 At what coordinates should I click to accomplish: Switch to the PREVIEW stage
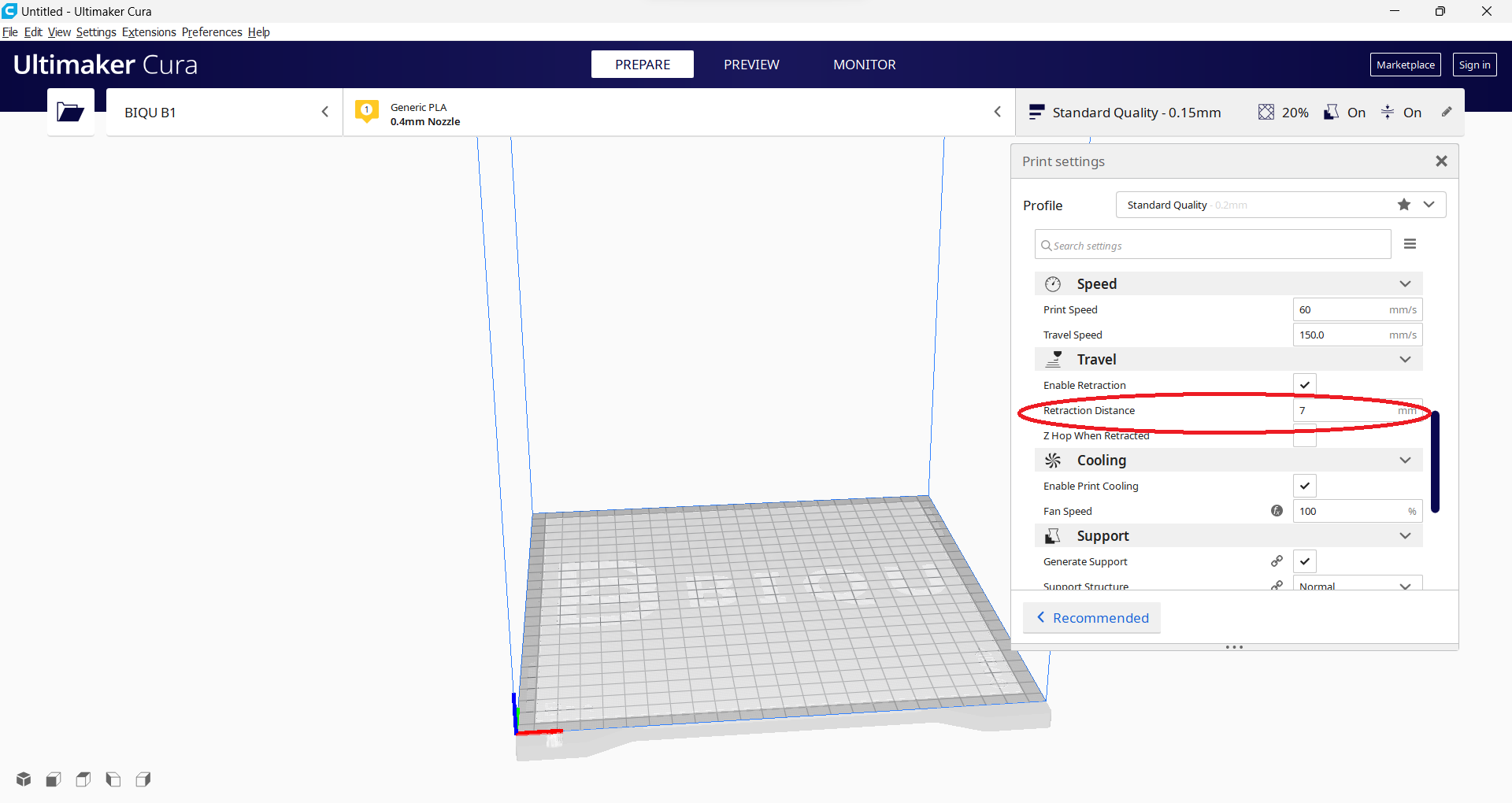(751, 65)
